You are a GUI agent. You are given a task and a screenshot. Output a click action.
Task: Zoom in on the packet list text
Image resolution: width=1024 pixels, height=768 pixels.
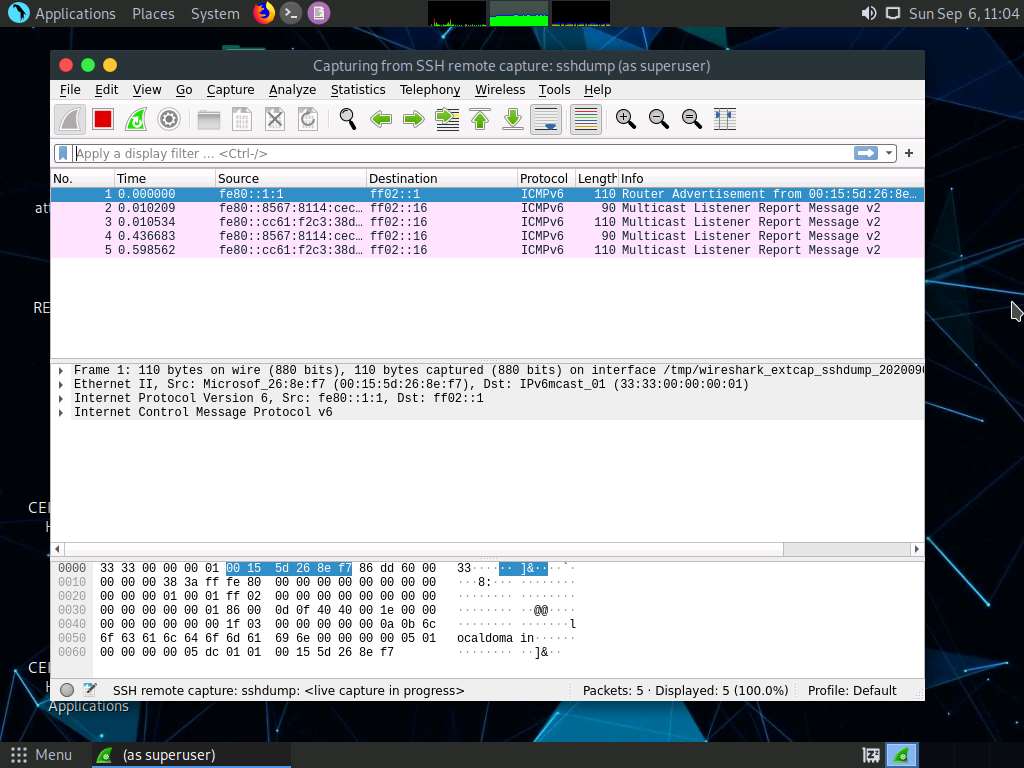[x=625, y=119]
